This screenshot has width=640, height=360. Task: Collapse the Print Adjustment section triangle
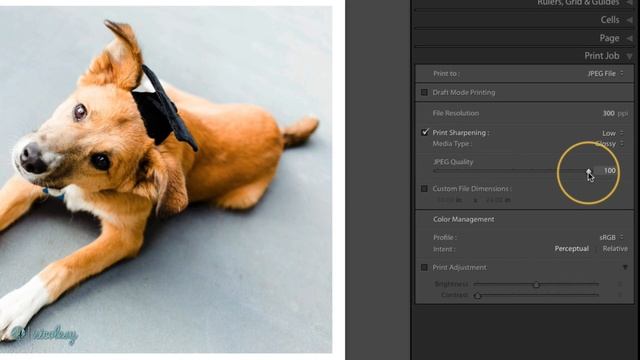[x=625, y=267]
